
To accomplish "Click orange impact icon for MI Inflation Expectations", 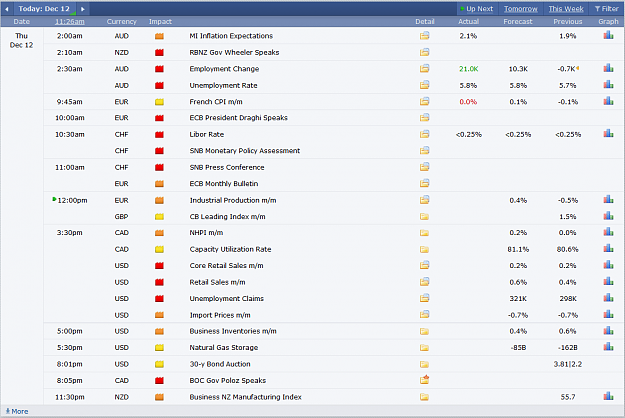I will 159,36.
